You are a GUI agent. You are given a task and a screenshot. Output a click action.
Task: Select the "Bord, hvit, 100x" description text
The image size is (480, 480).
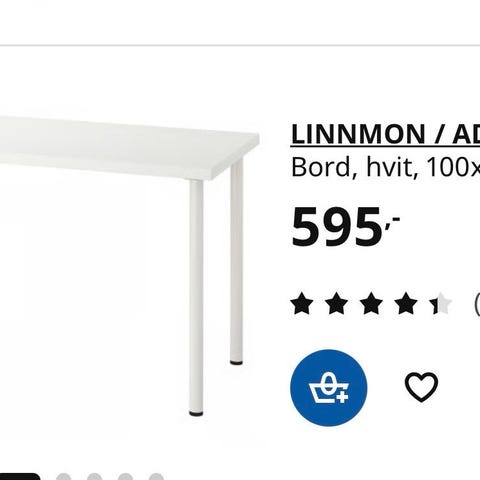click(385, 167)
